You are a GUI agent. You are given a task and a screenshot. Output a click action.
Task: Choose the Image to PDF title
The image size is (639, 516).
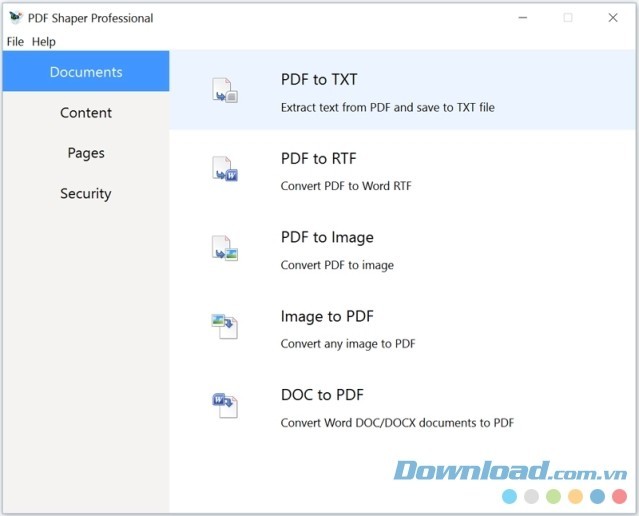pos(327,316)
